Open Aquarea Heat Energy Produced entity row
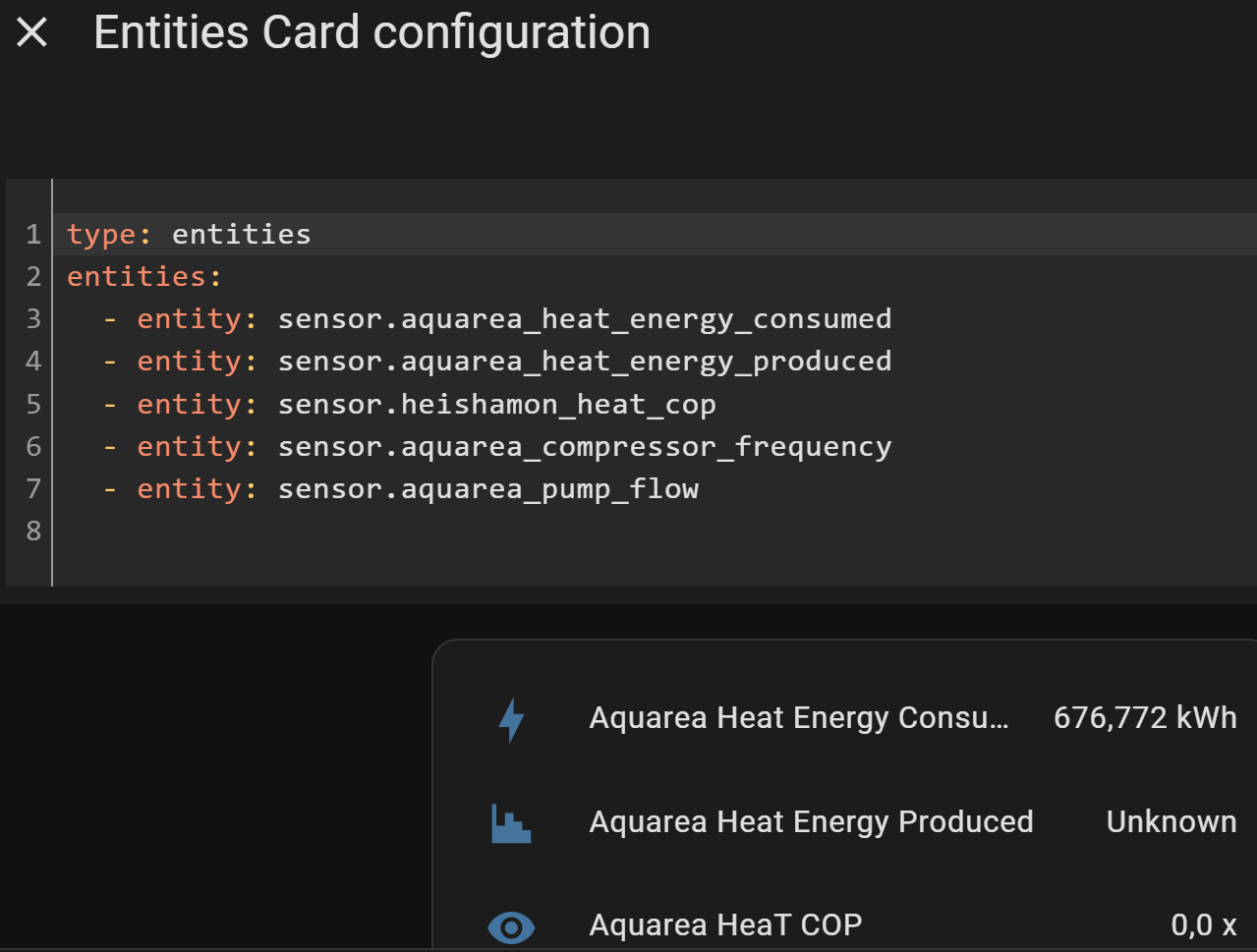 pos(811,822)
